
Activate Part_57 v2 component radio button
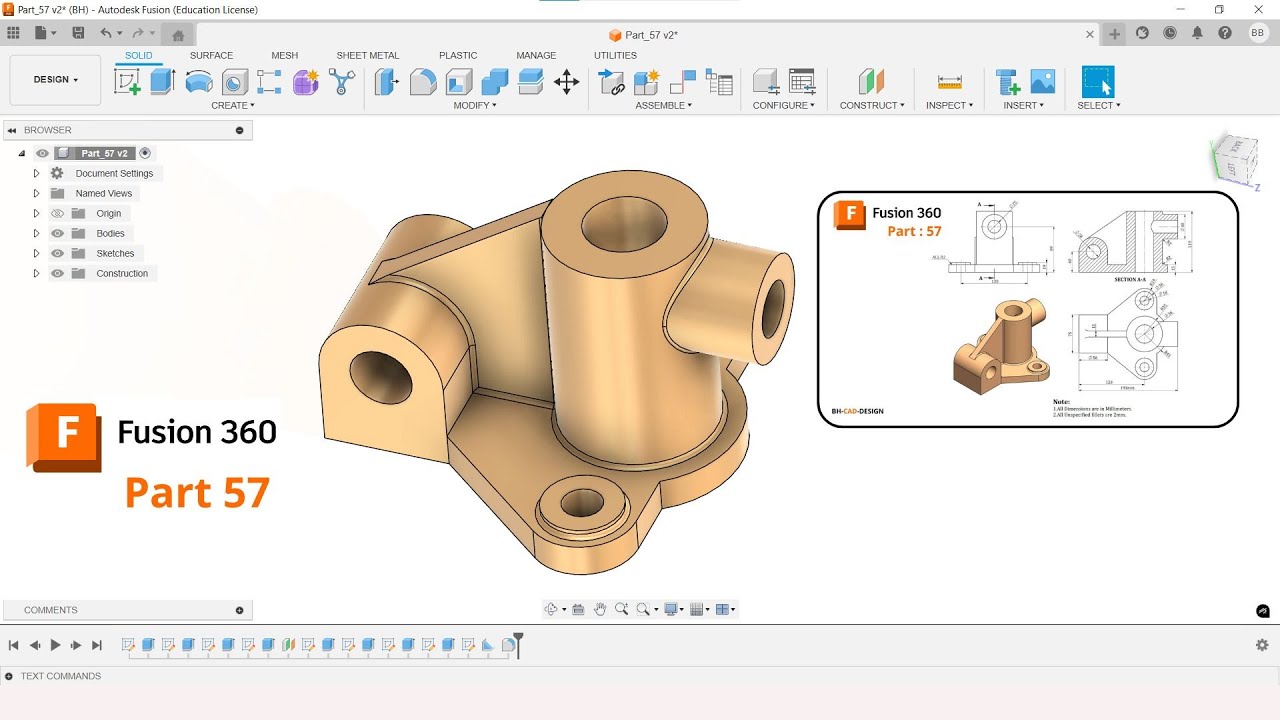(145, 153)
